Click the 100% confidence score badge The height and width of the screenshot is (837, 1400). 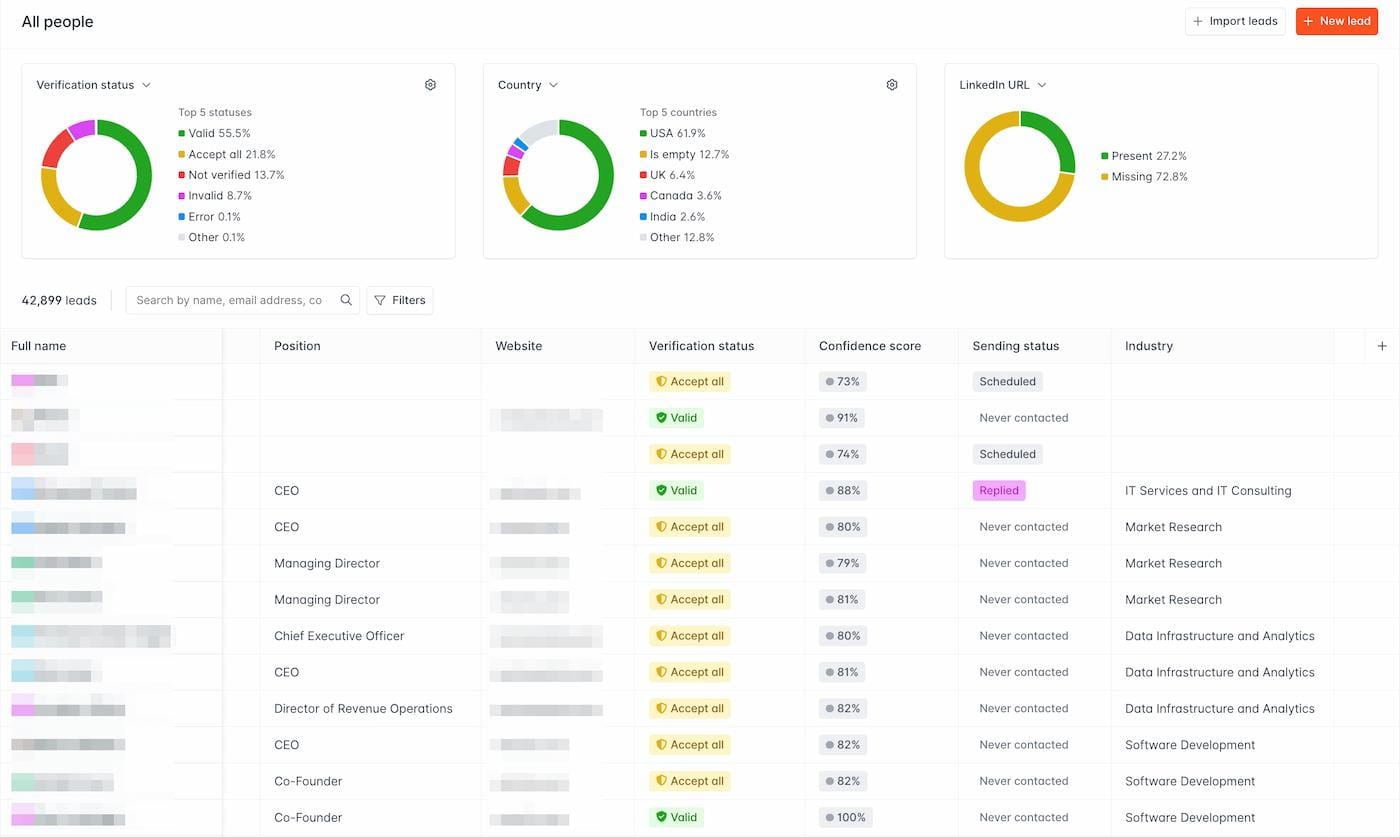point(846,817)
